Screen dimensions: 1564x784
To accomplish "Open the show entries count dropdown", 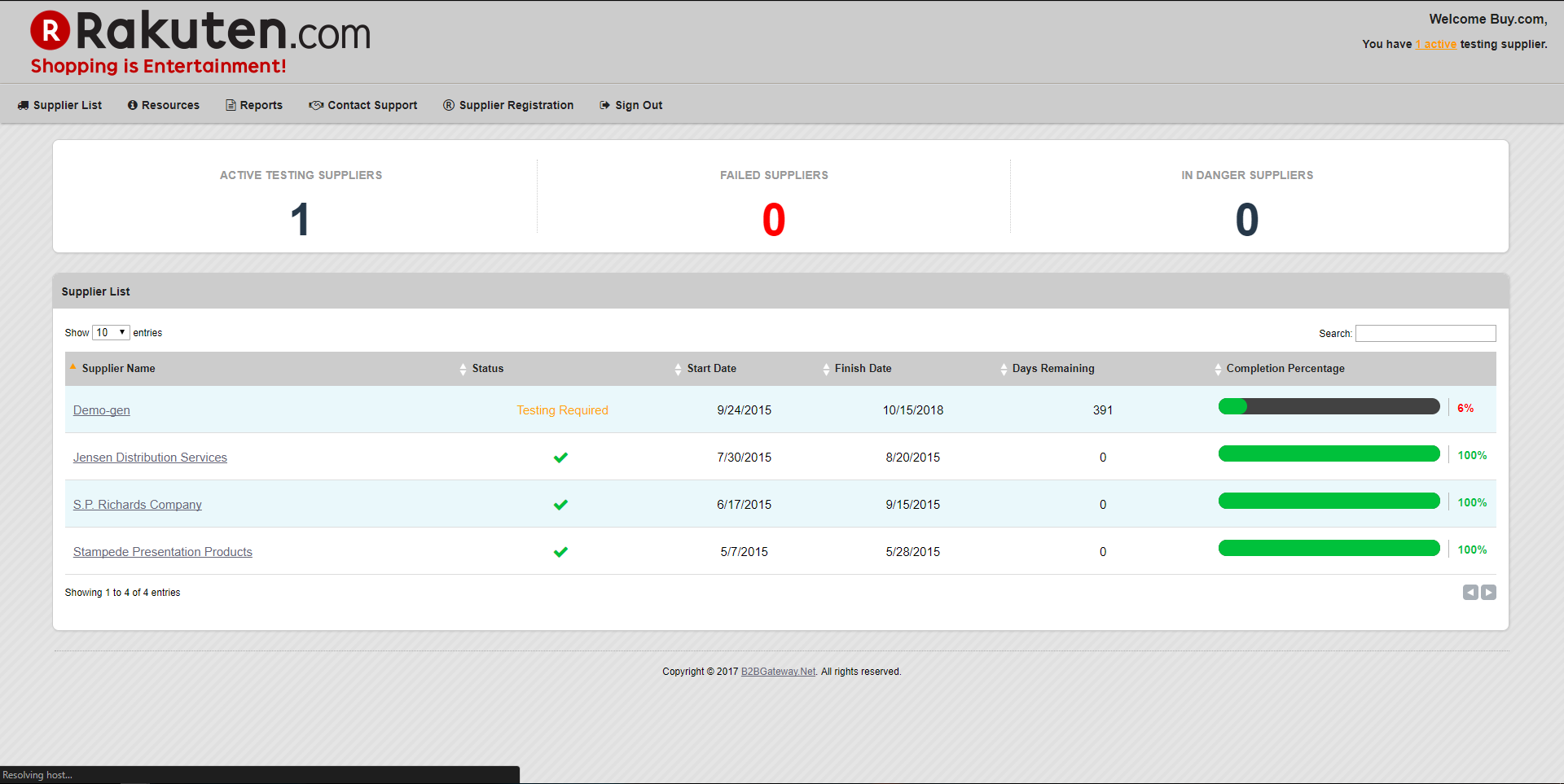I will click(111, 332).
